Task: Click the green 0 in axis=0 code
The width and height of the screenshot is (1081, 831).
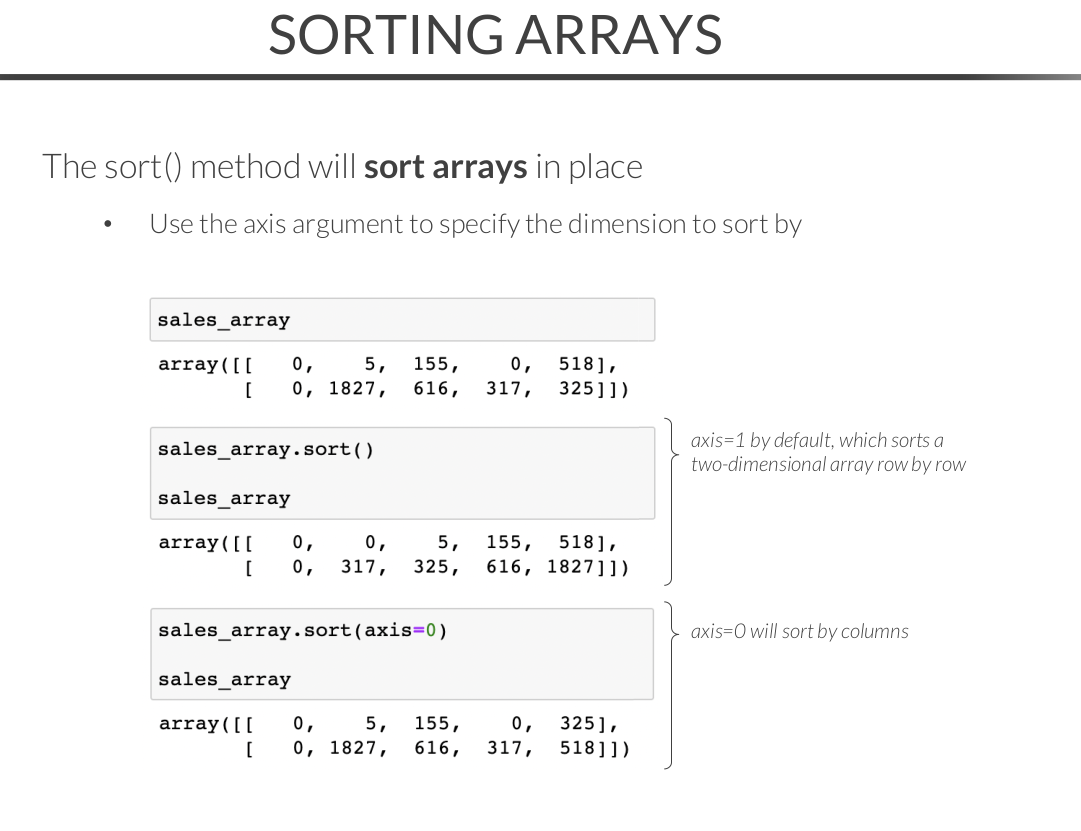Action: [431, 630]
